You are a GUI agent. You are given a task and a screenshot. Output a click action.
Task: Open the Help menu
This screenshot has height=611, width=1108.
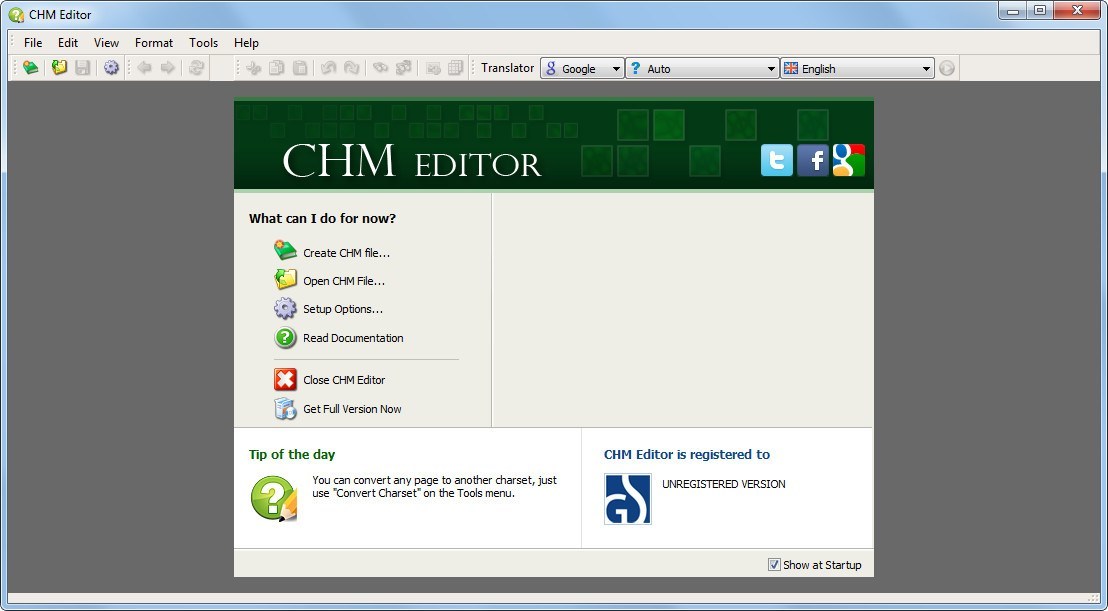click(247, 42)
